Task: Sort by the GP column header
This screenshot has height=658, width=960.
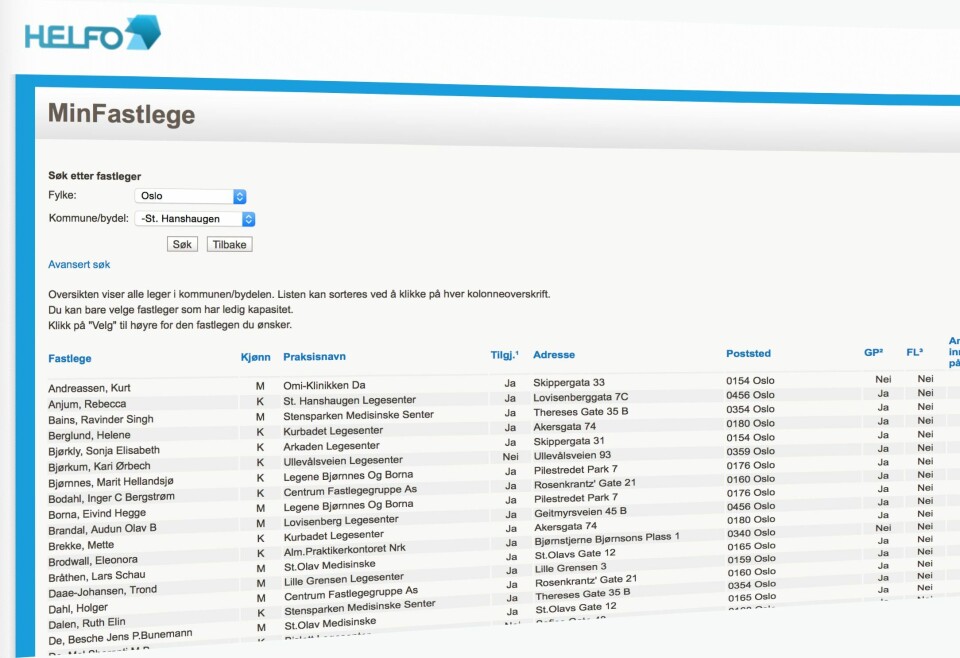Action: click(x=873, y=352)
